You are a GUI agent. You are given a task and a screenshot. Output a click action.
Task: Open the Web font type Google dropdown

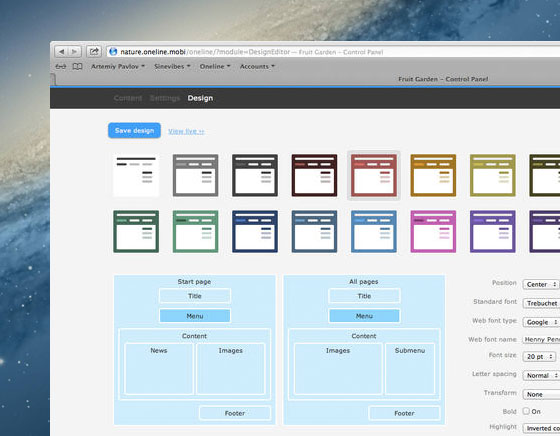click(x=541, y=322)
